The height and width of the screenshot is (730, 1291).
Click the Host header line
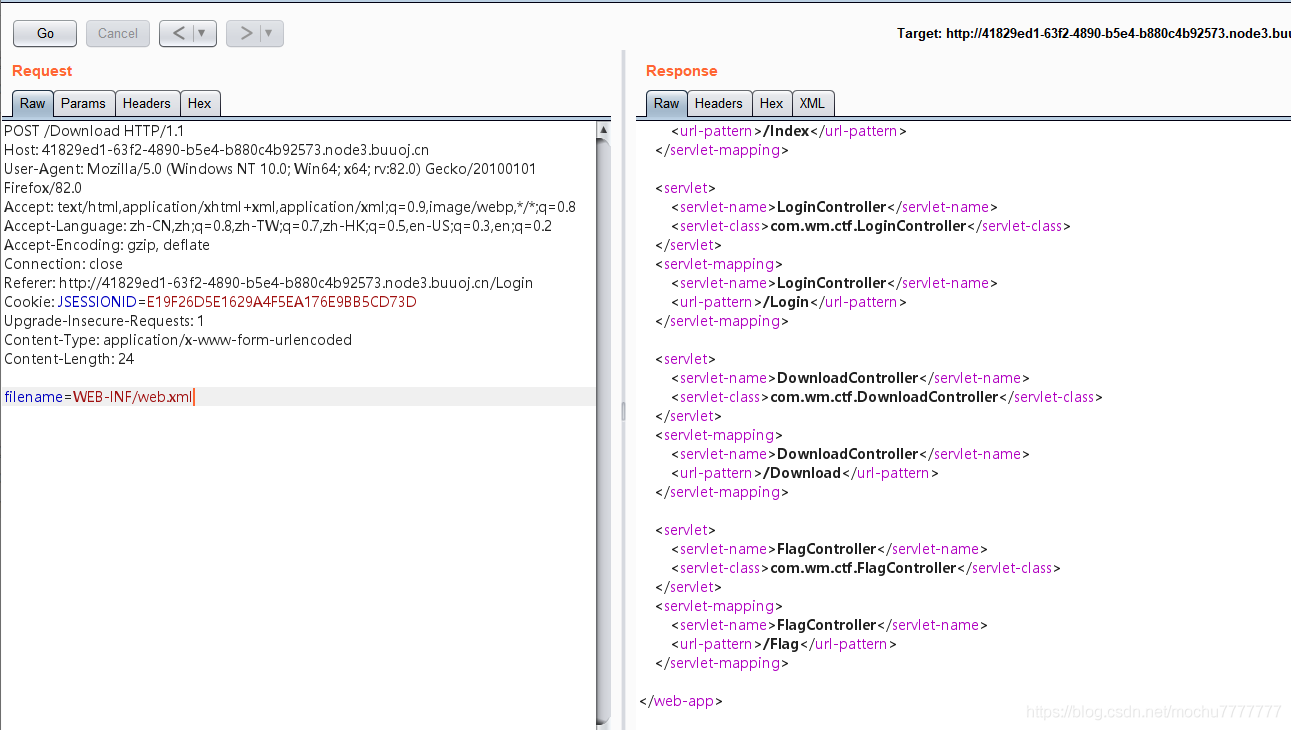(x=216, y=150)
